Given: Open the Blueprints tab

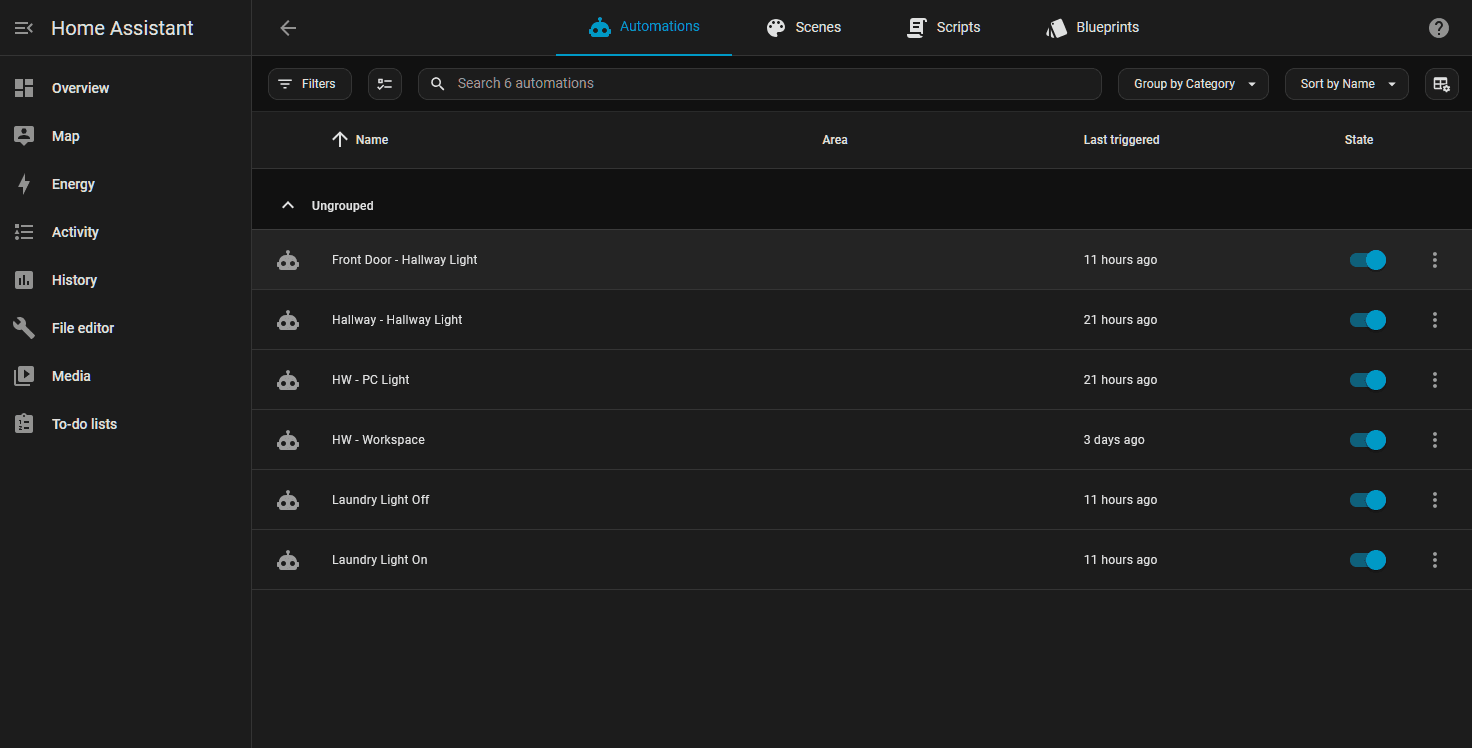Looking at the screenshot, I should point(1092,27).
